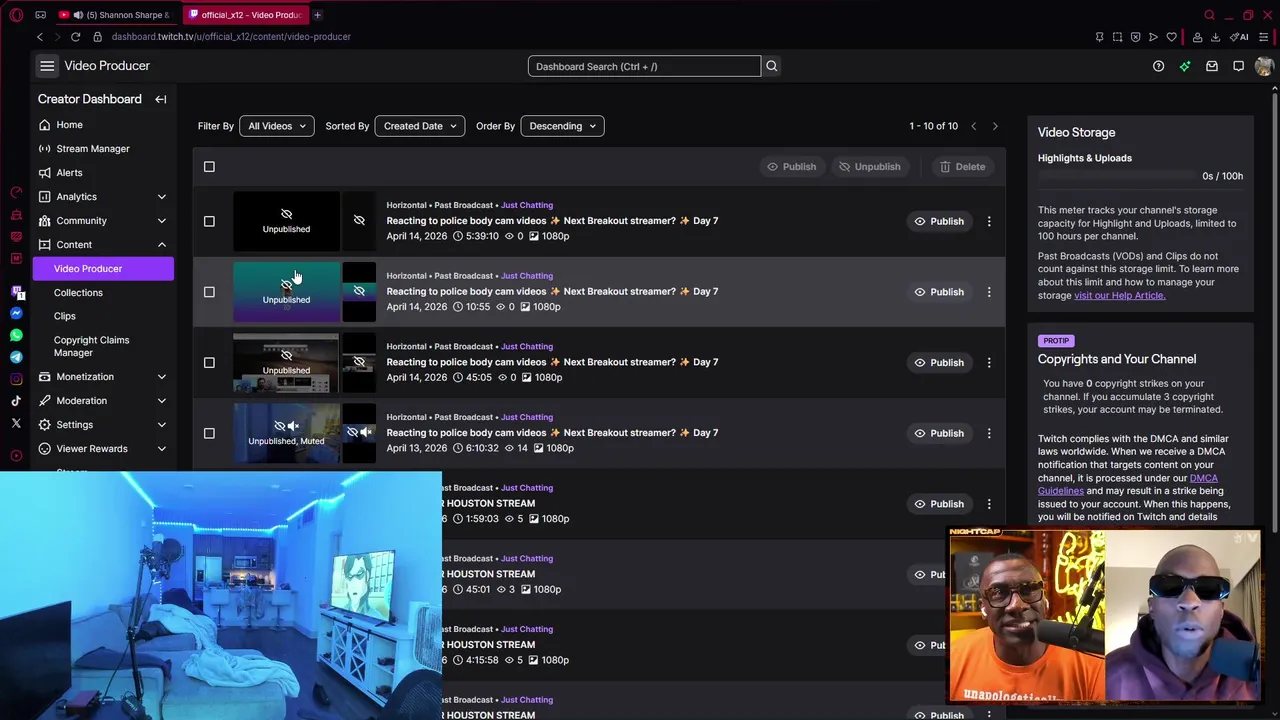This screenshot has width=1280, height=720.
Task: Go to the next page of videos
Action: 994,126
